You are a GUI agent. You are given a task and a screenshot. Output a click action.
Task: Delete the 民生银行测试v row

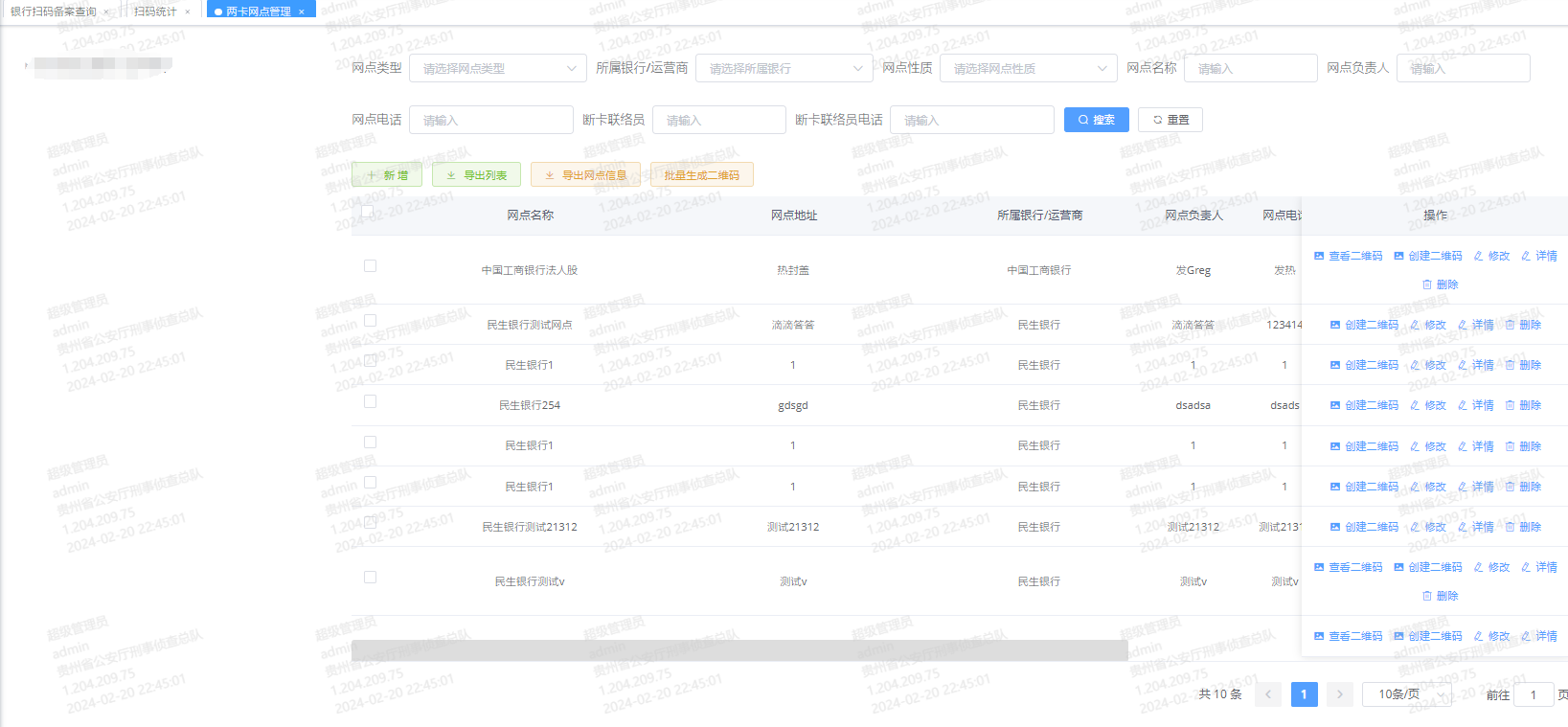pyautogui.click(x=1441, y=596)
